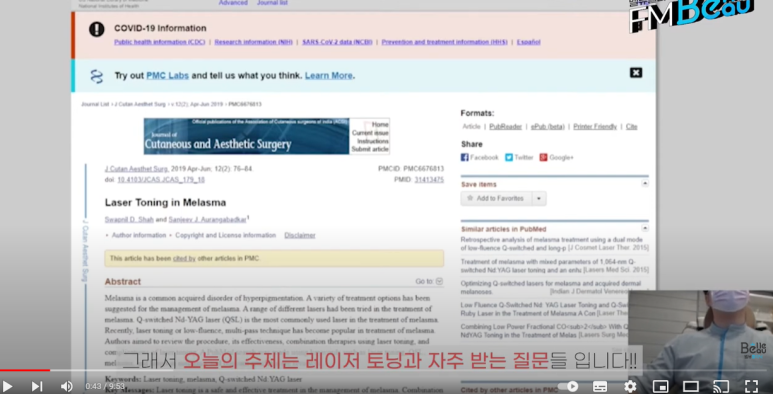
Task: Open Add to Favorites dropdown arrow
Action: [x=539, y=198]
